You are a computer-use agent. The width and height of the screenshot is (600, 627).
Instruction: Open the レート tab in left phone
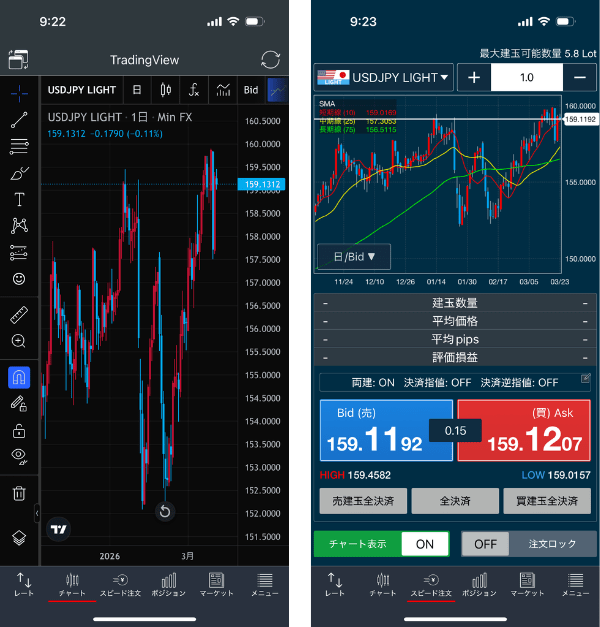click(x=24, y=585)
